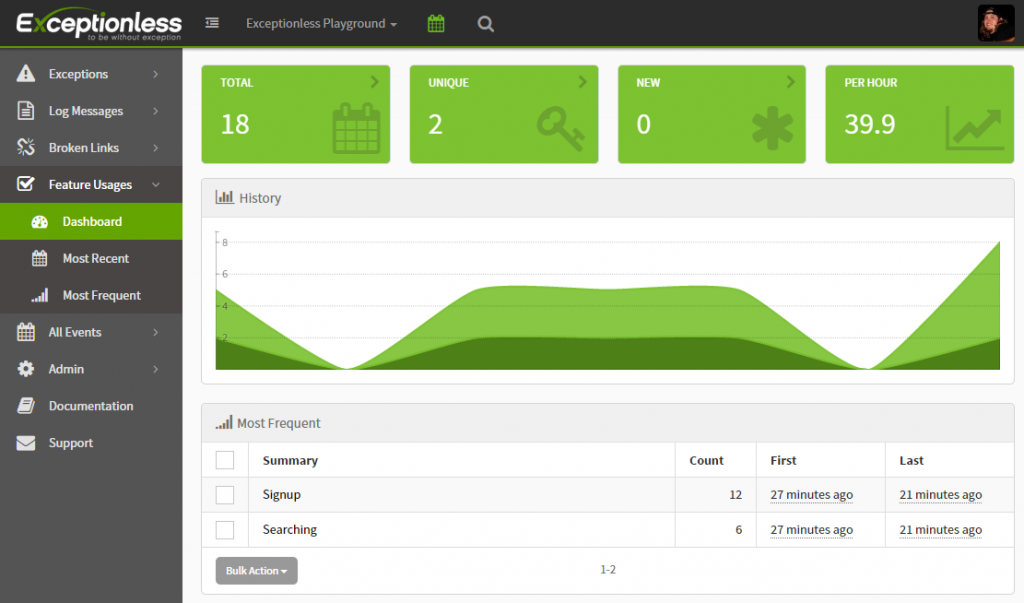
Task: Check the Searching row checkbox
Action: pyautogui.click(x=225, y=530)
